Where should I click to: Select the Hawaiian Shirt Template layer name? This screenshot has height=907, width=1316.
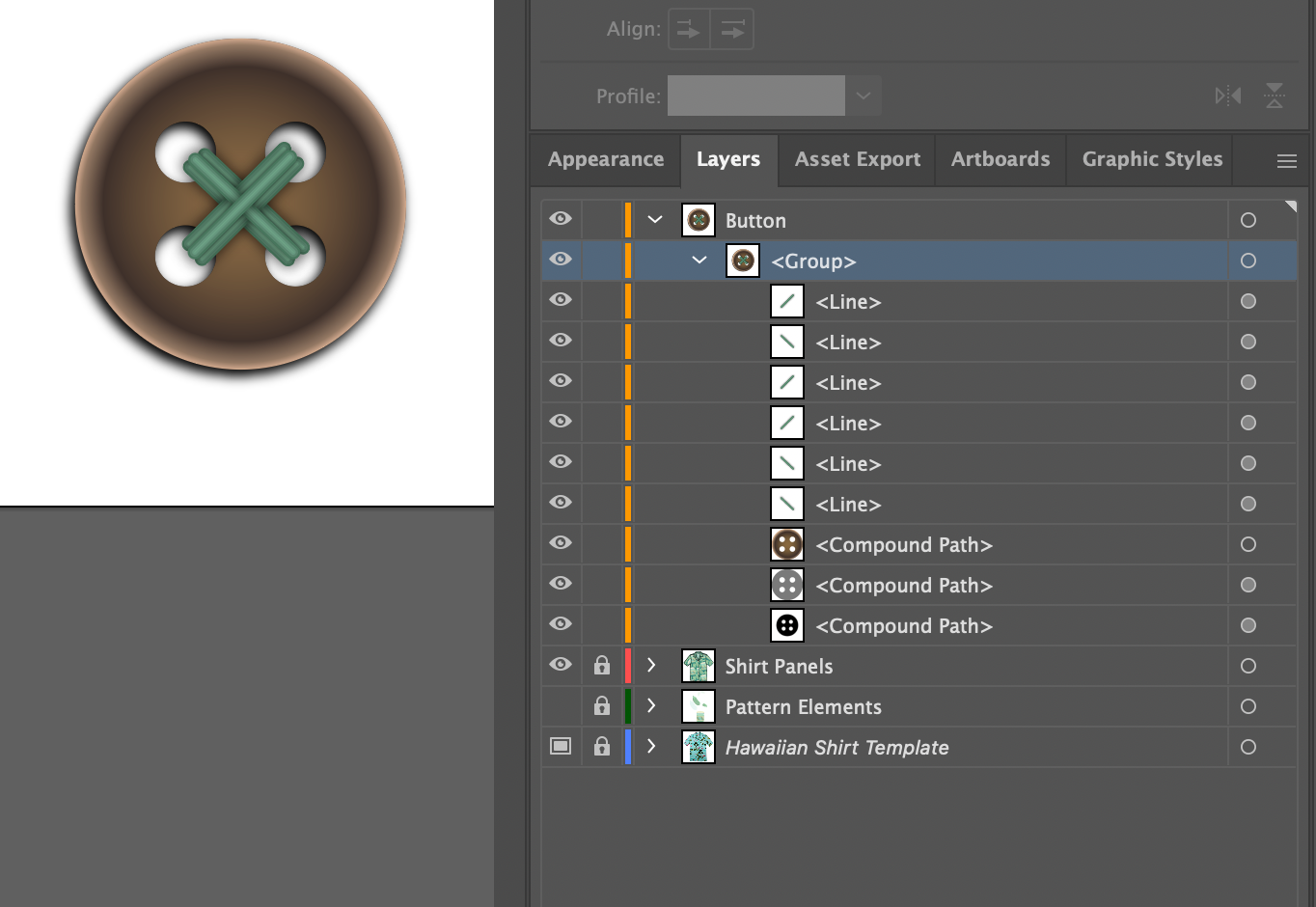[x=836, y=748]
